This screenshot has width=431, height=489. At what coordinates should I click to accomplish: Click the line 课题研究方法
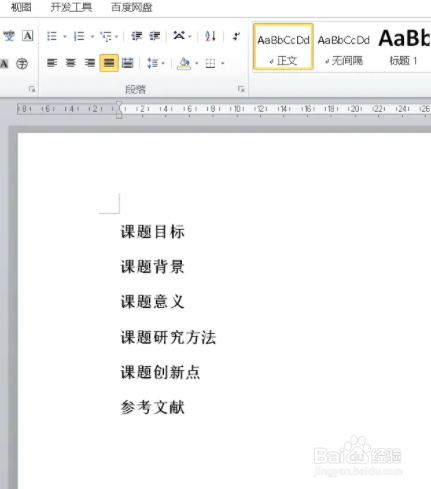[169, 337]
